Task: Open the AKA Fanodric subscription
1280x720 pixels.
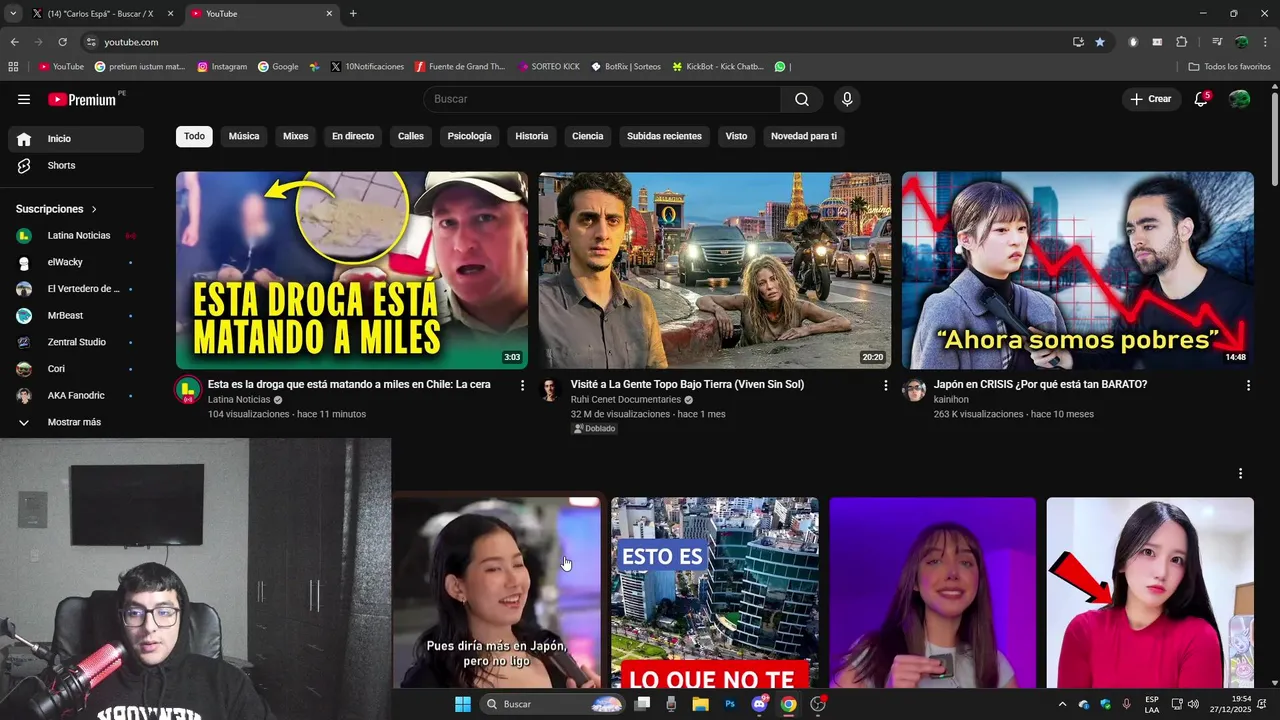Action: [76, 395]
